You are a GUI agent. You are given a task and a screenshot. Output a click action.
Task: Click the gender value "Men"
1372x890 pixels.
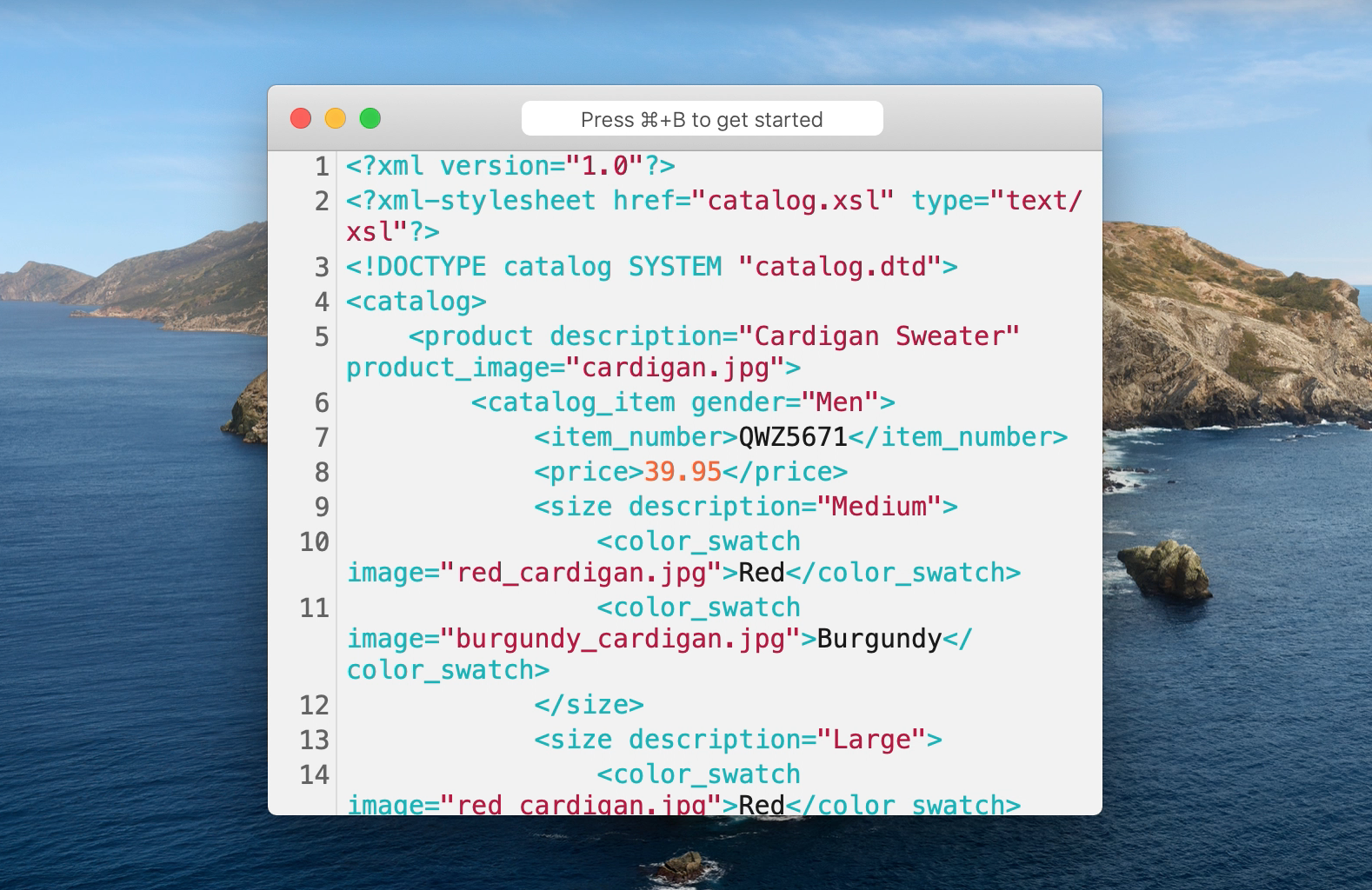click(x=840, y=402)
